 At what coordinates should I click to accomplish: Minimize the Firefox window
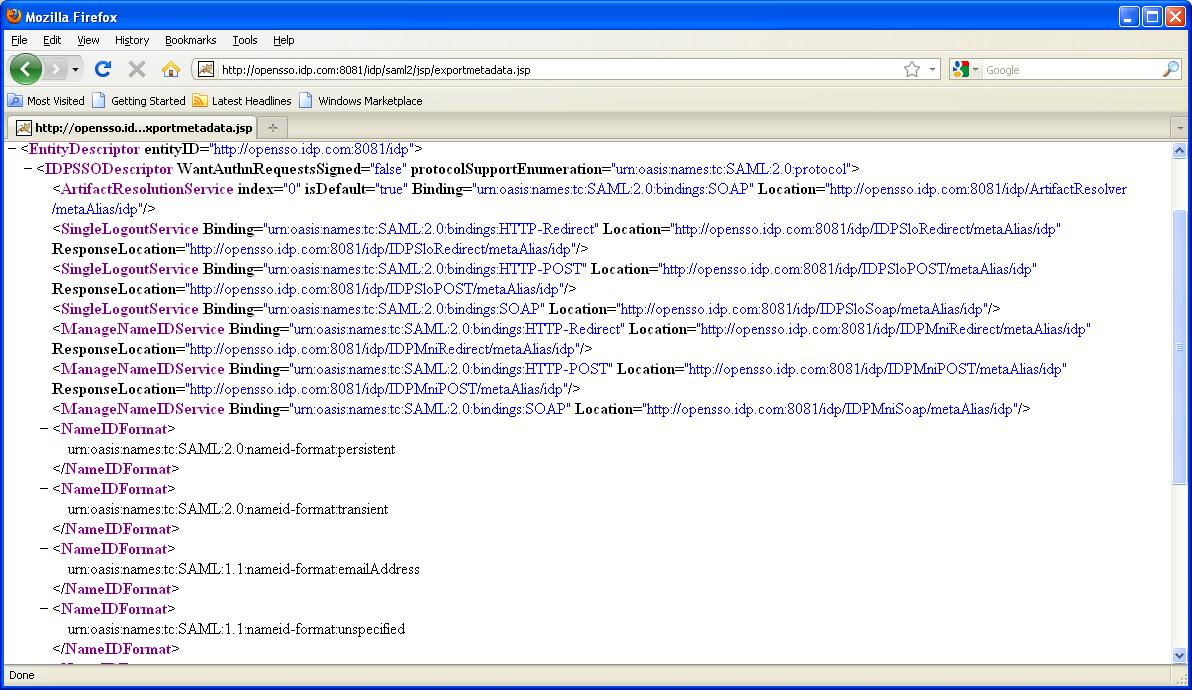click(1129, 17)
